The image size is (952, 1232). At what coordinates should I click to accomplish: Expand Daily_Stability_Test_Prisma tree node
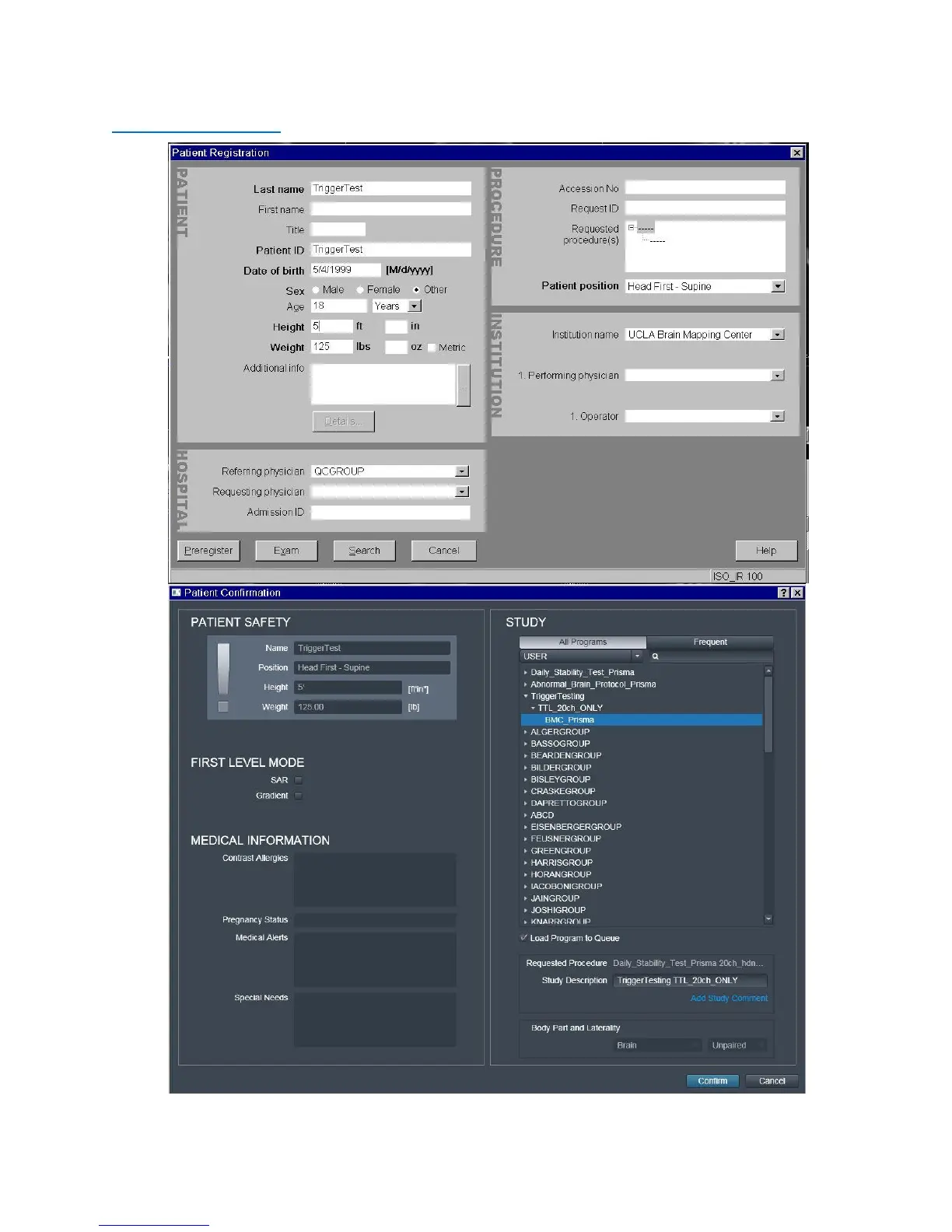[x=526, y=673]
